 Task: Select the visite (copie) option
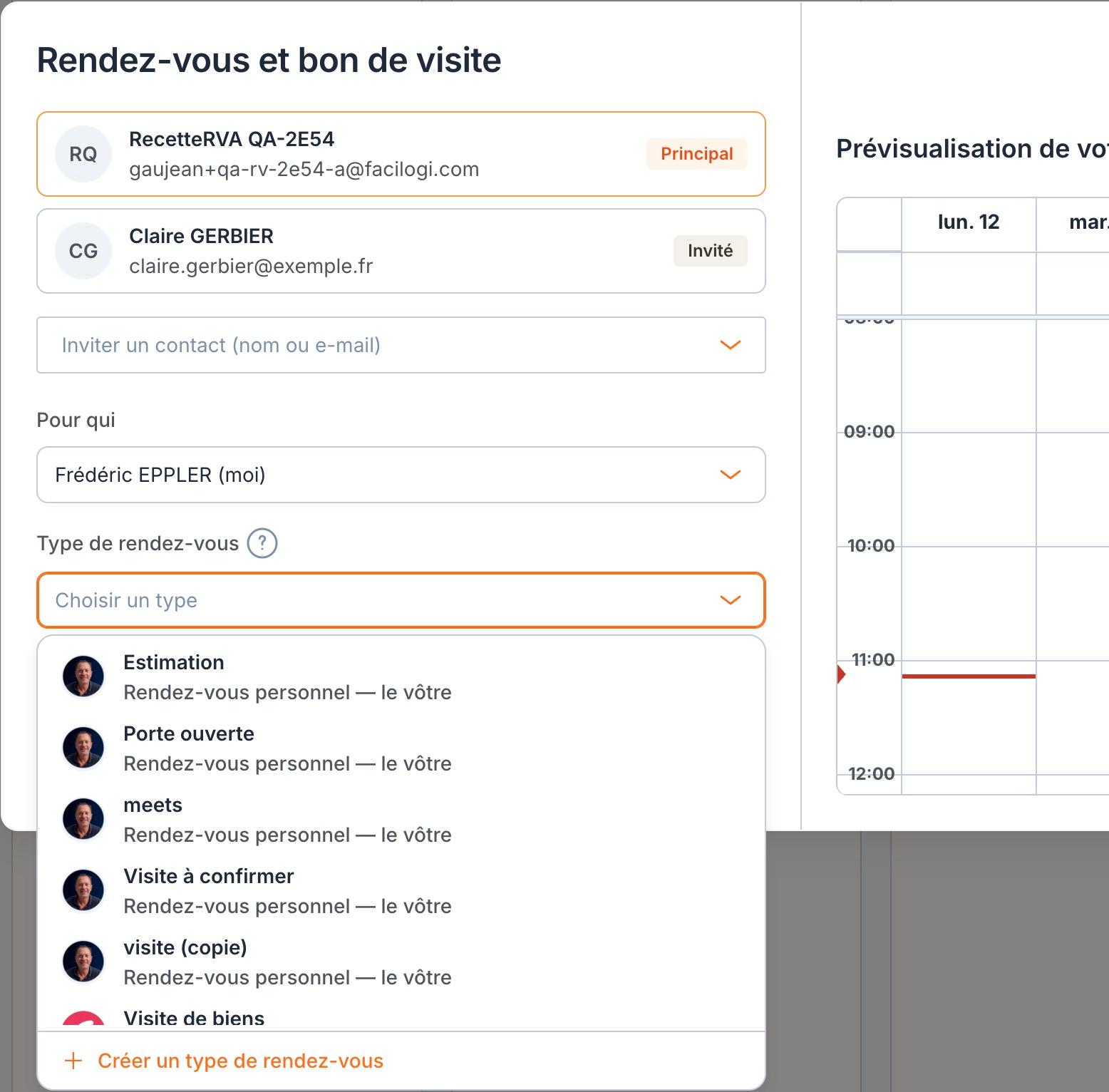[x=401, y=962]
